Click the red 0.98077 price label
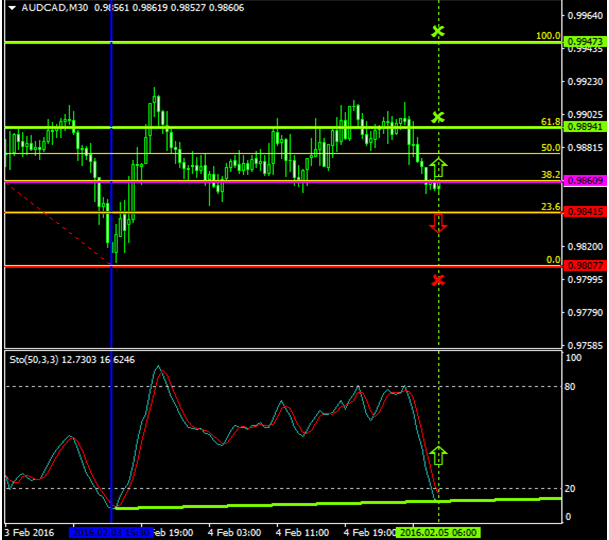This screenshot has height=540, width=609. [x=583, y=266]
